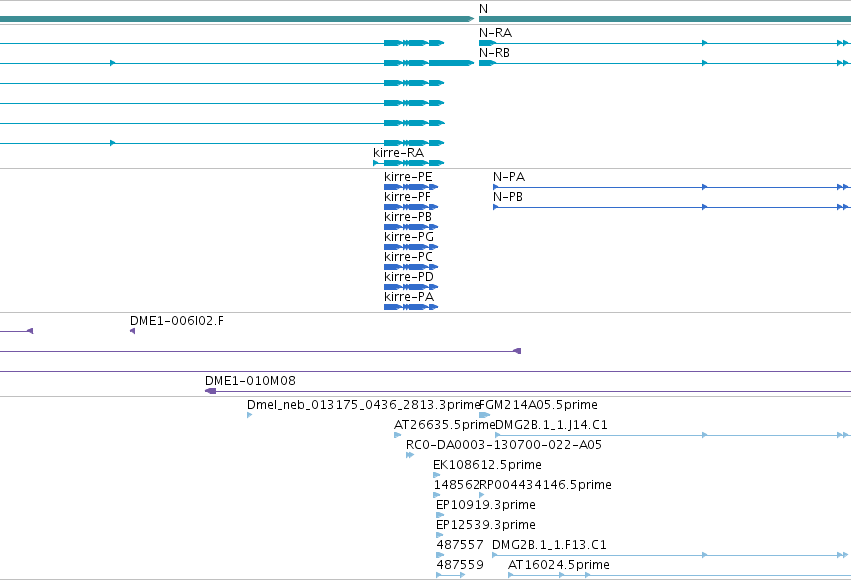Select the DME1-006I02.F clone label
Screen dimensions: 851x580
[x=177, y=321]
